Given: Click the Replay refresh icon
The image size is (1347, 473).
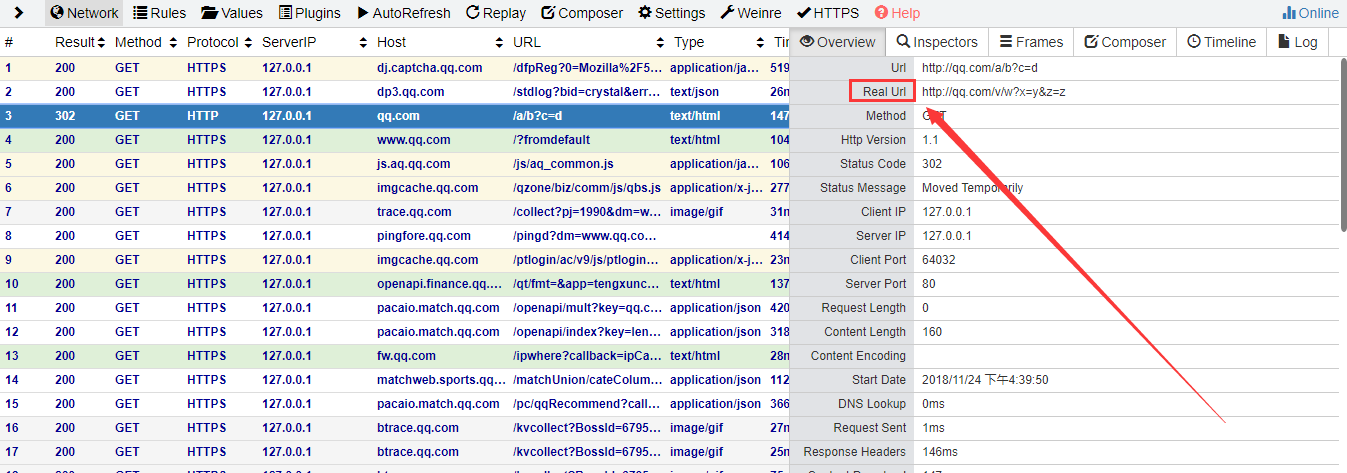Looking at the screenshot, I should click(472, 13).
